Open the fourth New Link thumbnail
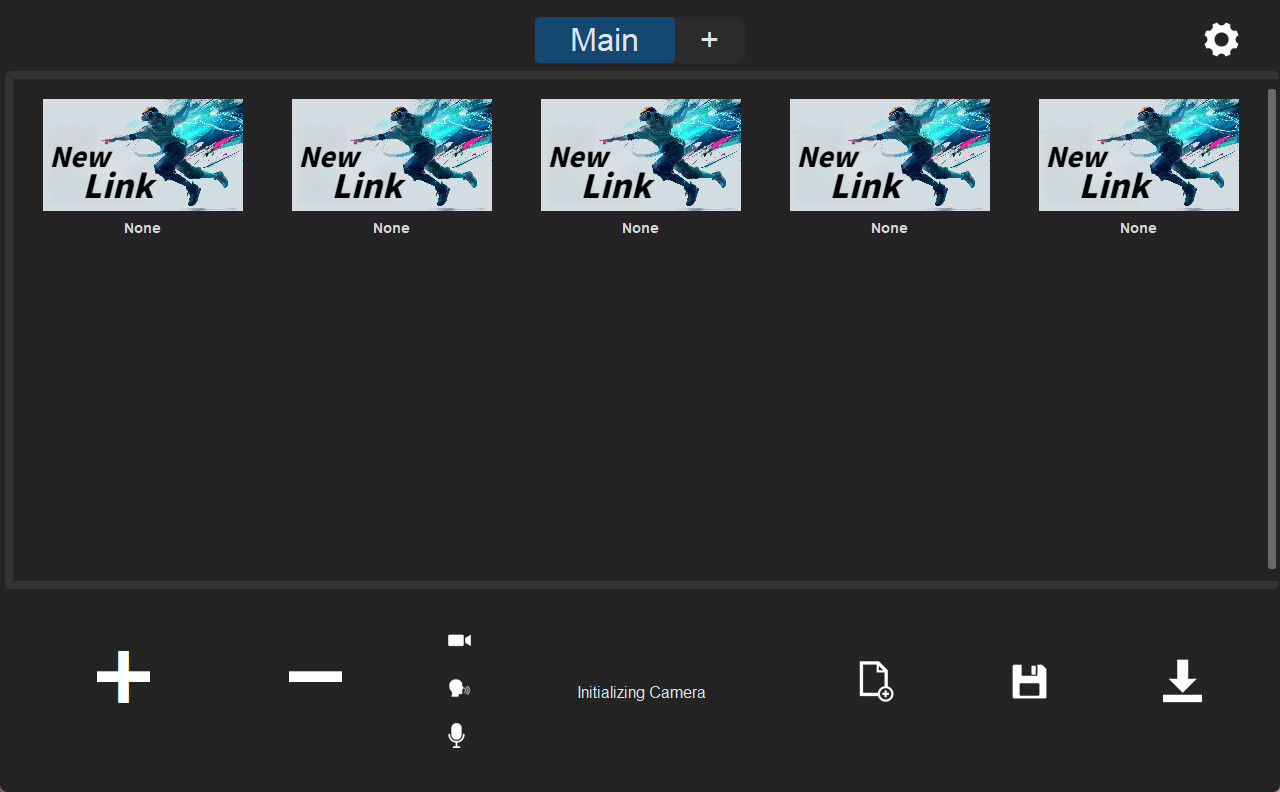The height and width of the screenshot is (792, 1280). (889, 155)
